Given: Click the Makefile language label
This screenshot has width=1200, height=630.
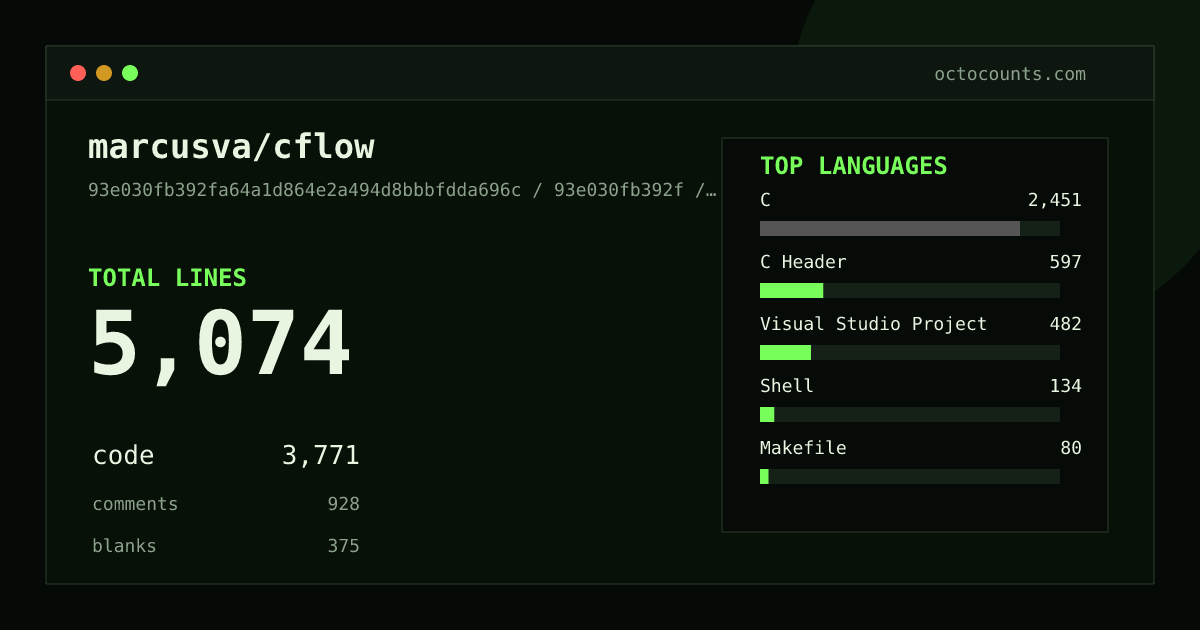Looking at the screenshot, I should (803, 448).
